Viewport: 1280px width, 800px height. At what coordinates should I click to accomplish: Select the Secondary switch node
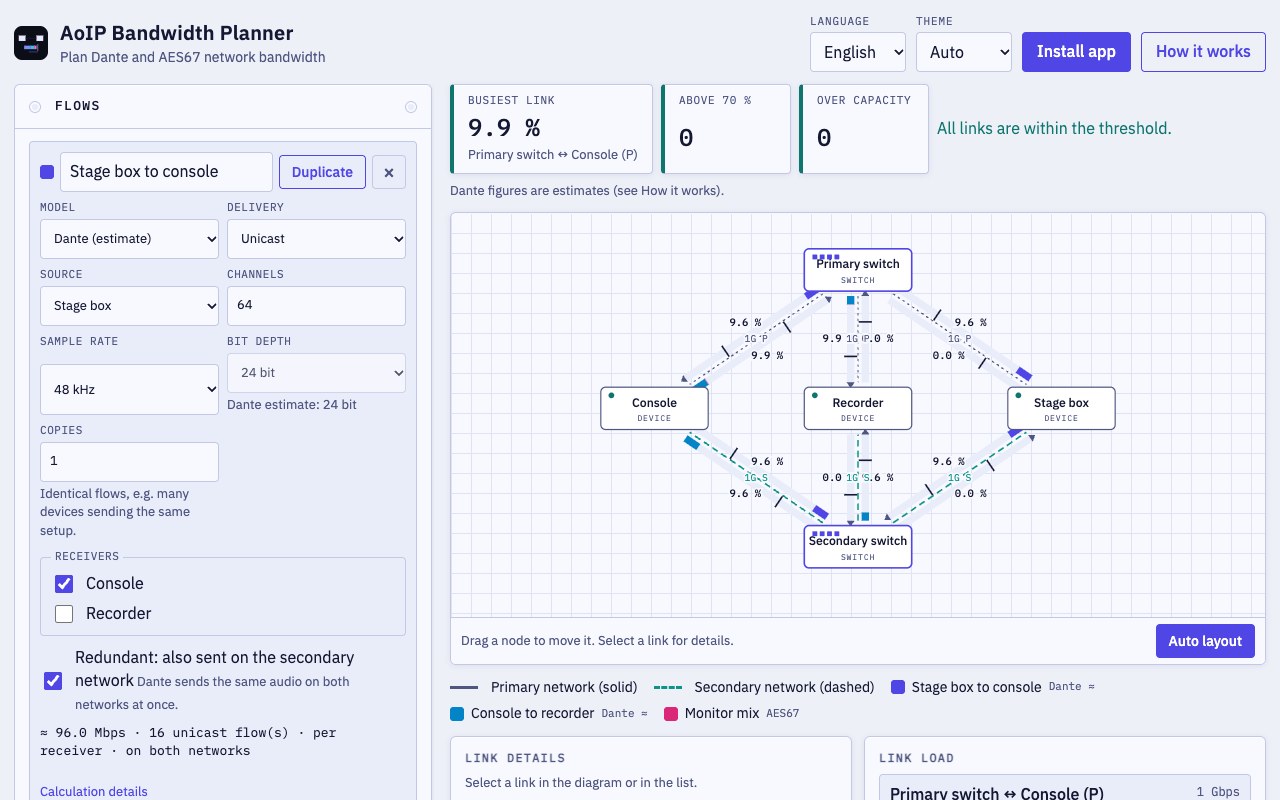[858, 547]
